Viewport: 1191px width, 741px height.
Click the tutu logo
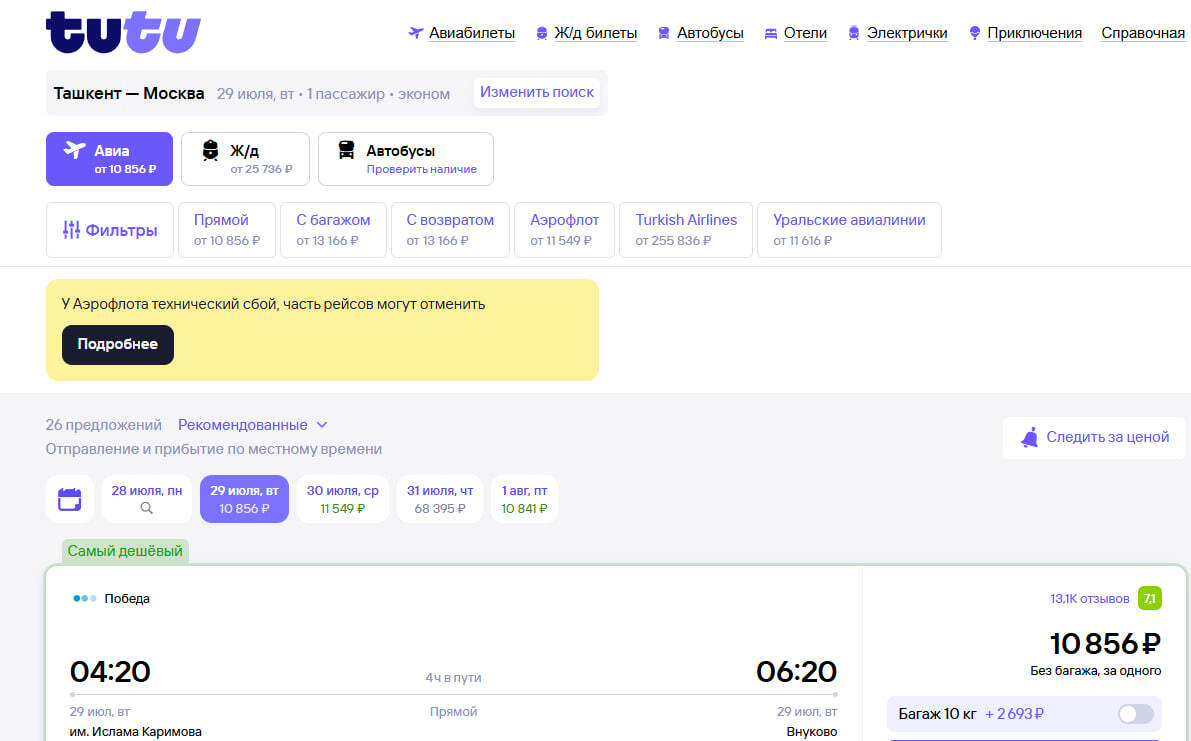click(123, 33)
